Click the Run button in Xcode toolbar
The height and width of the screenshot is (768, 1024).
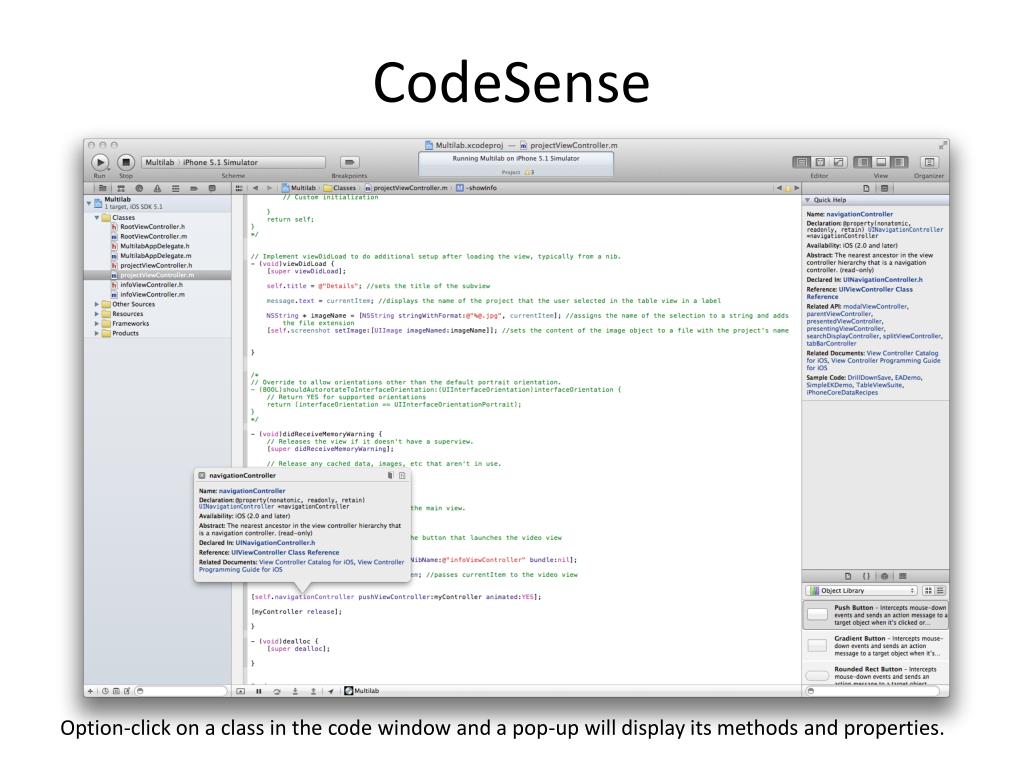pyautogui.click(x=99, y=162)
